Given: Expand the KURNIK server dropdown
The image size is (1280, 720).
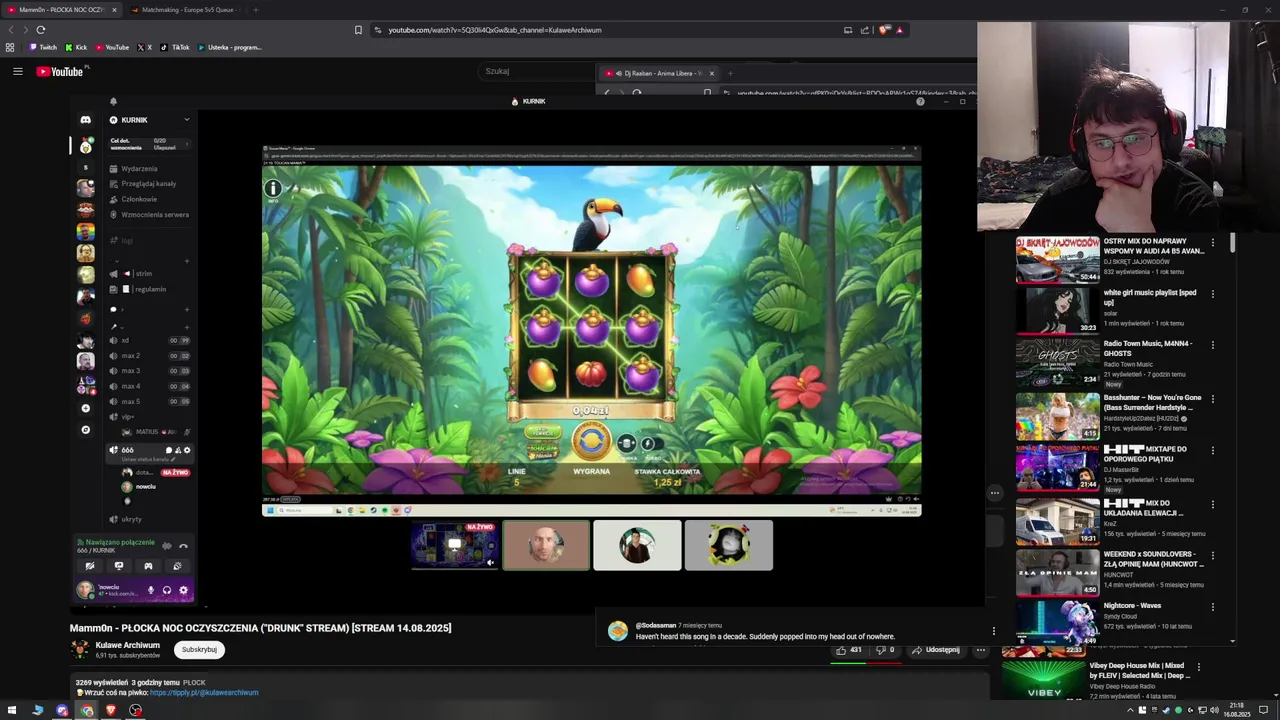Looking at the screenshot, I should pos(186,120).
